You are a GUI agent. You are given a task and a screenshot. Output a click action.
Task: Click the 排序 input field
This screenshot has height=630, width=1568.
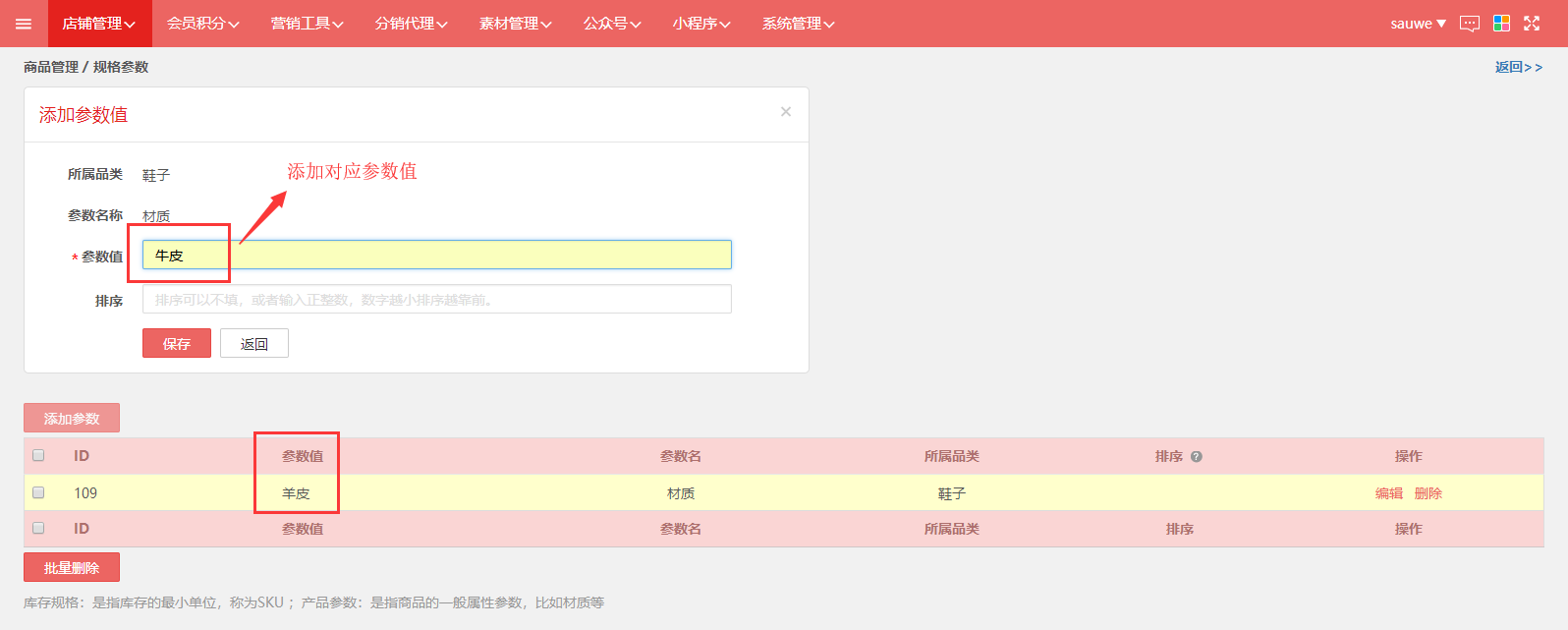(x=436, y=299)
